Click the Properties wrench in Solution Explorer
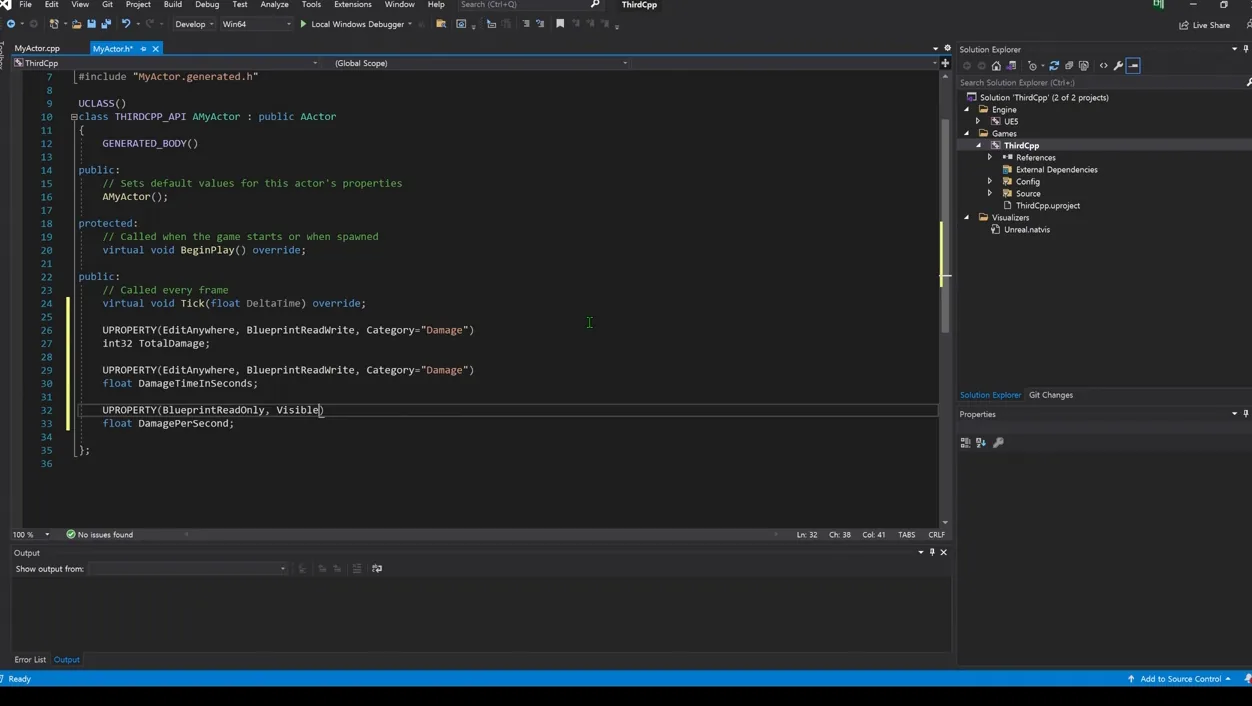This screenshot has width=1252, height=706. (x=1118, y=66)
